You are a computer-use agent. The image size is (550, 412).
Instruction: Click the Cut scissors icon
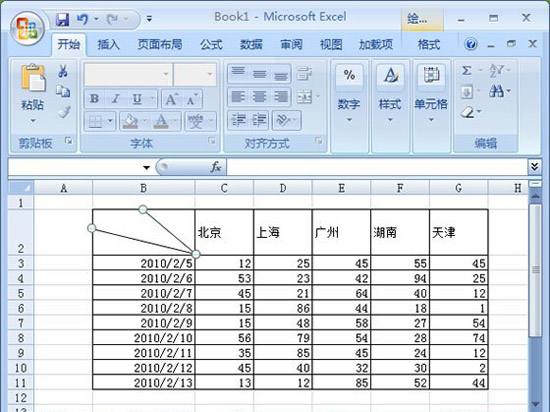tap(63, 71)
